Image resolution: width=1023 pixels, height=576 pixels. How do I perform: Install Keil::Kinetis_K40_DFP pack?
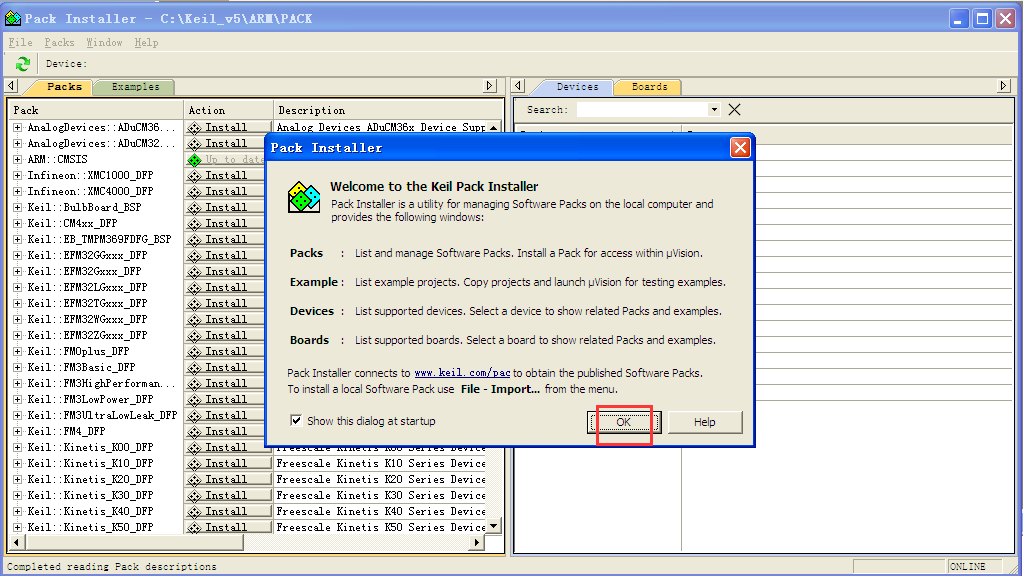tap(228, 511)
